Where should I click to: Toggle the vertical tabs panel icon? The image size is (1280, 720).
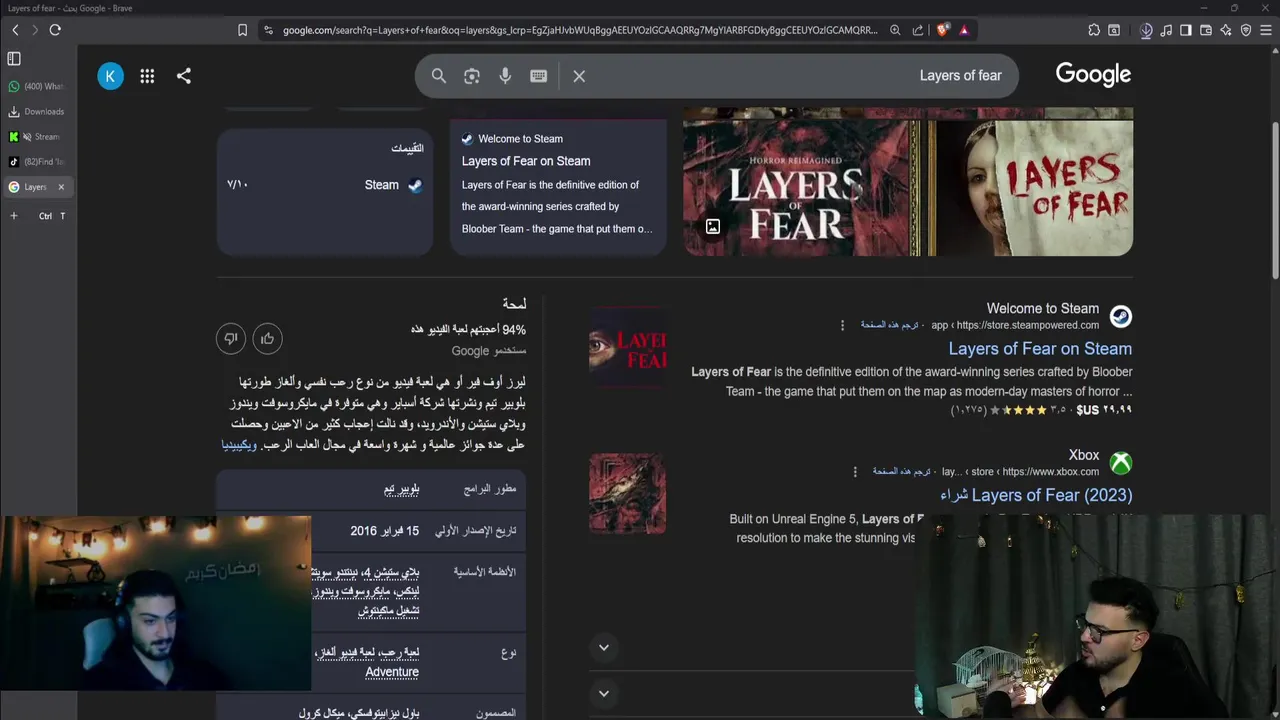14,59
